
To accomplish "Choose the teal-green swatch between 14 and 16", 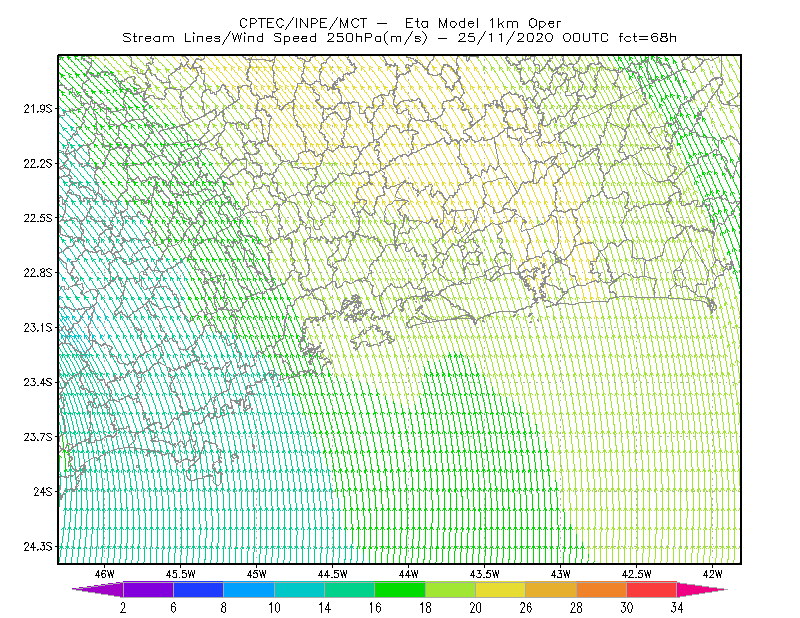I will coord(349,589).
